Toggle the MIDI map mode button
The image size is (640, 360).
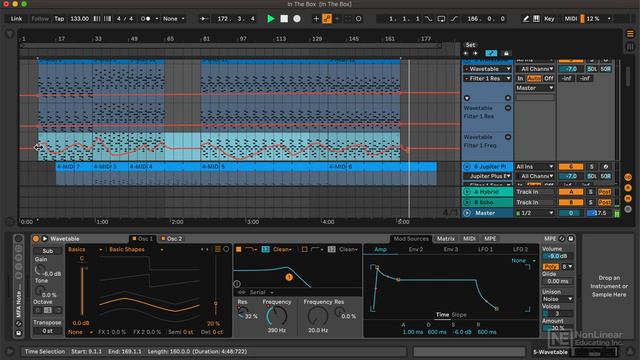(571, 19)
